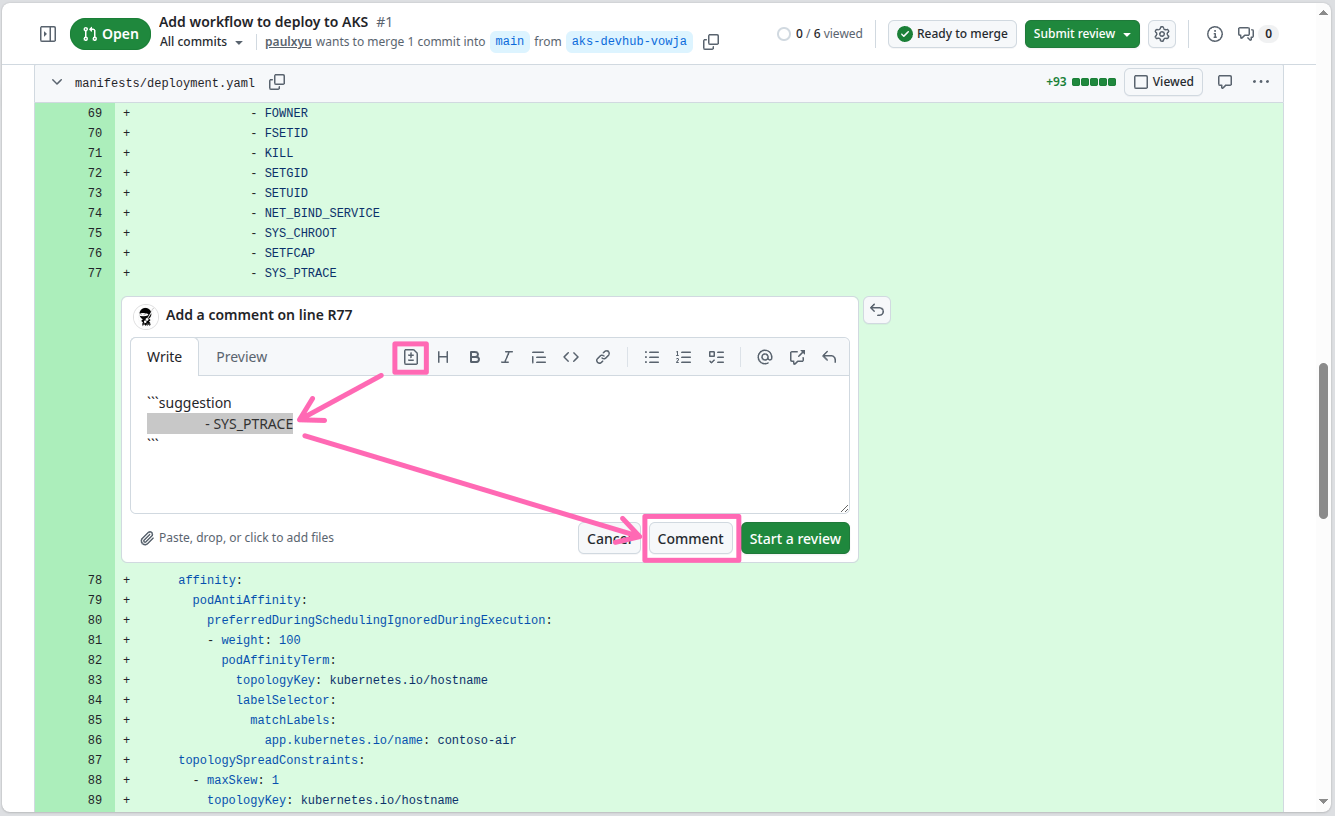Click the paperclip attach files icon

(147, 538)
